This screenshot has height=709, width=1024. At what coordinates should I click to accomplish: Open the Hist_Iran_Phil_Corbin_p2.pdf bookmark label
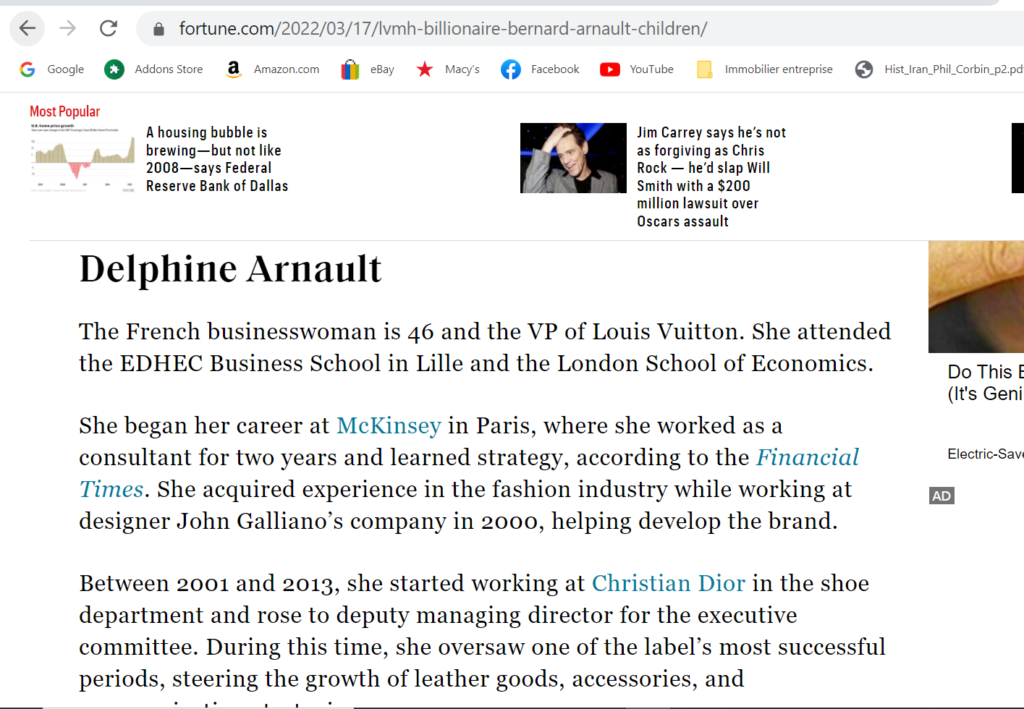tap(953, 69)
